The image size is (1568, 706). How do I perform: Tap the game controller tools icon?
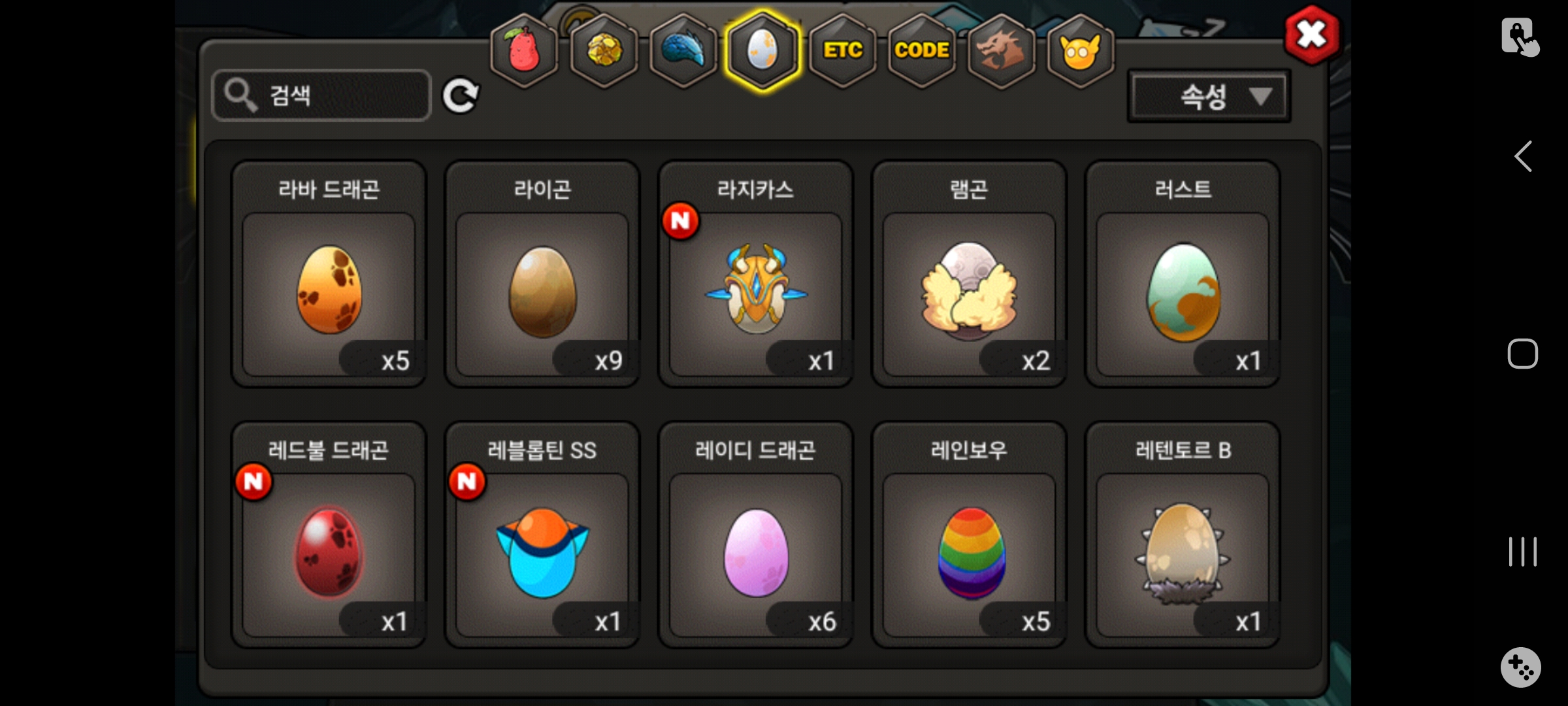(x=1520, y=667)
